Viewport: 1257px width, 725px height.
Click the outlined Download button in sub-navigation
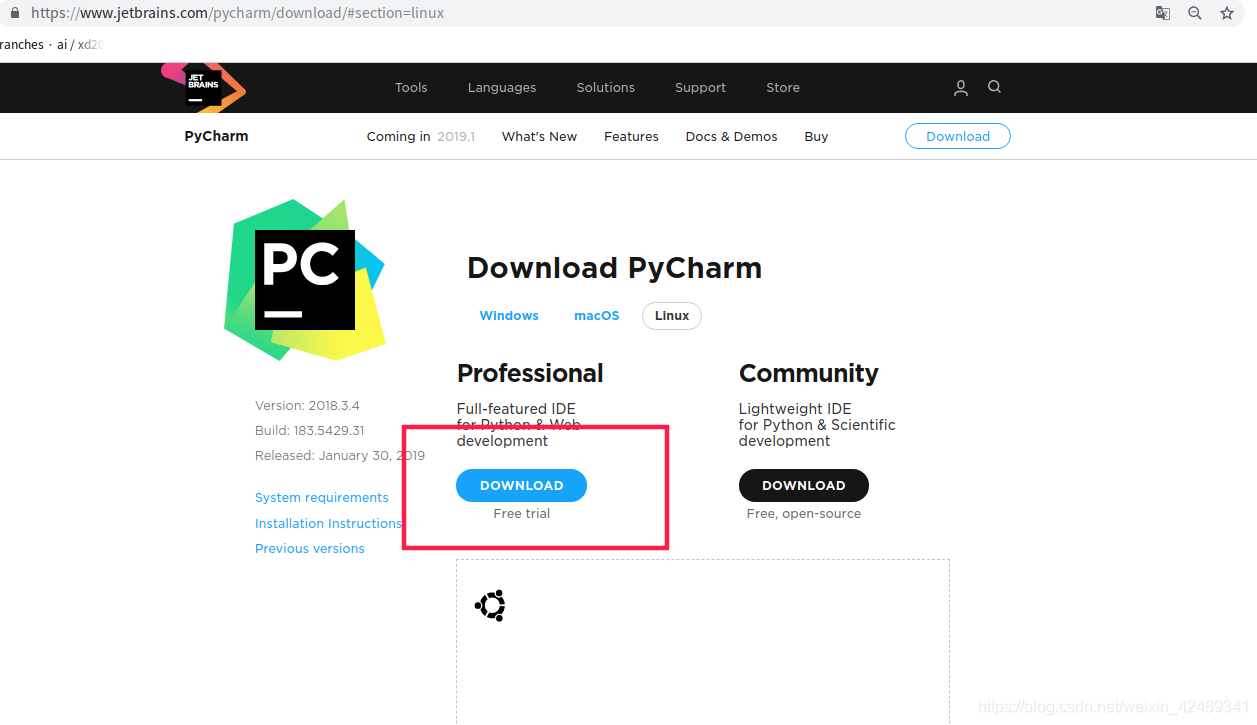(x=958, y=136)
